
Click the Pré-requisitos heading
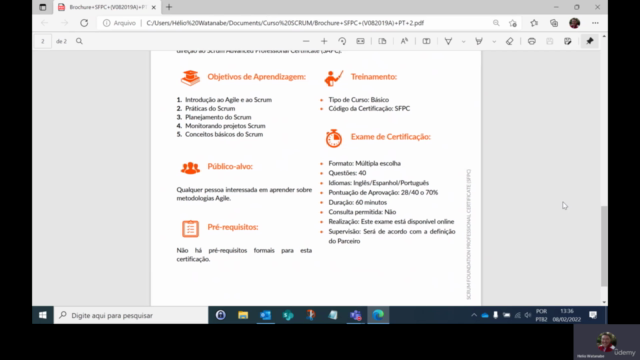point(233,227)
